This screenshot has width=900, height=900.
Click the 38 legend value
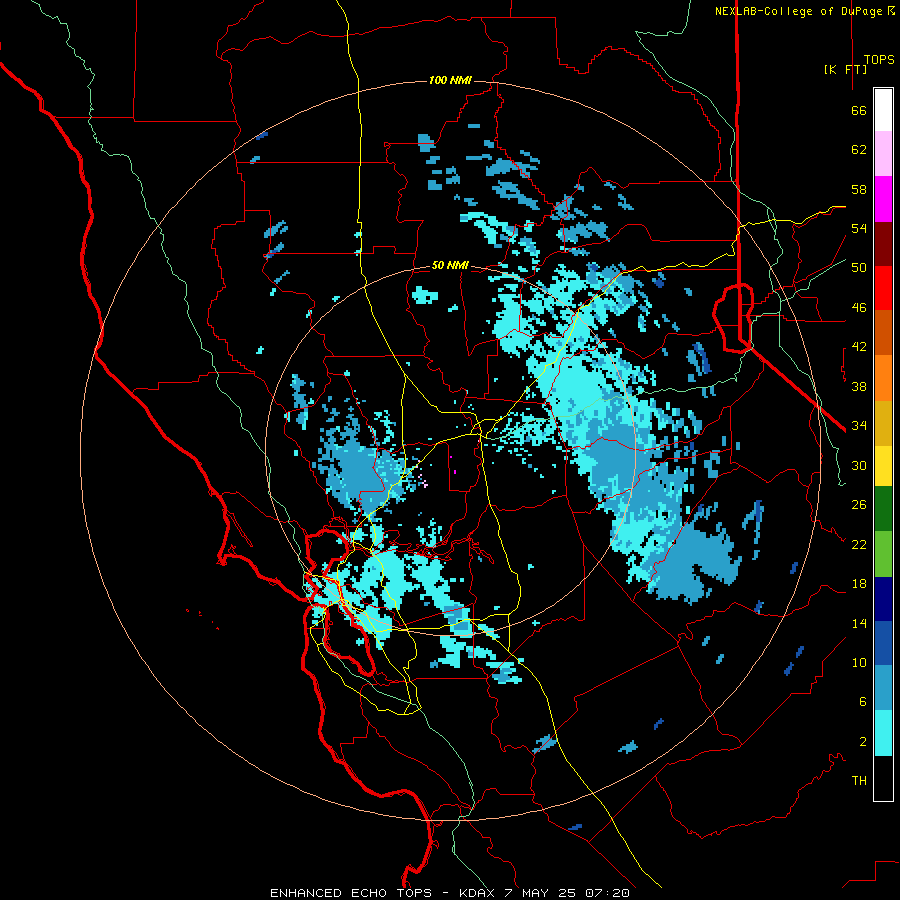[x=859, y=386]
